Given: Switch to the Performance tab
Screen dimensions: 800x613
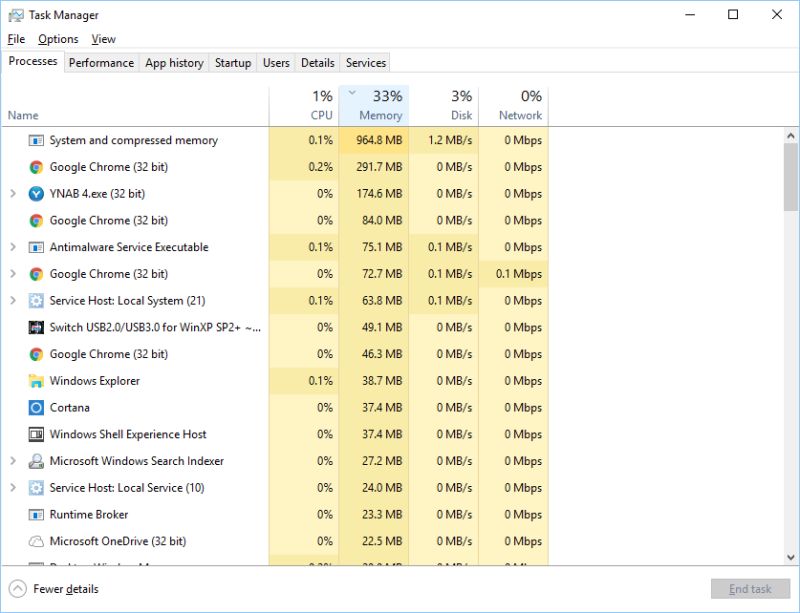Looking at the screenshot, I should pyautogui.click(x=101, y=62).
